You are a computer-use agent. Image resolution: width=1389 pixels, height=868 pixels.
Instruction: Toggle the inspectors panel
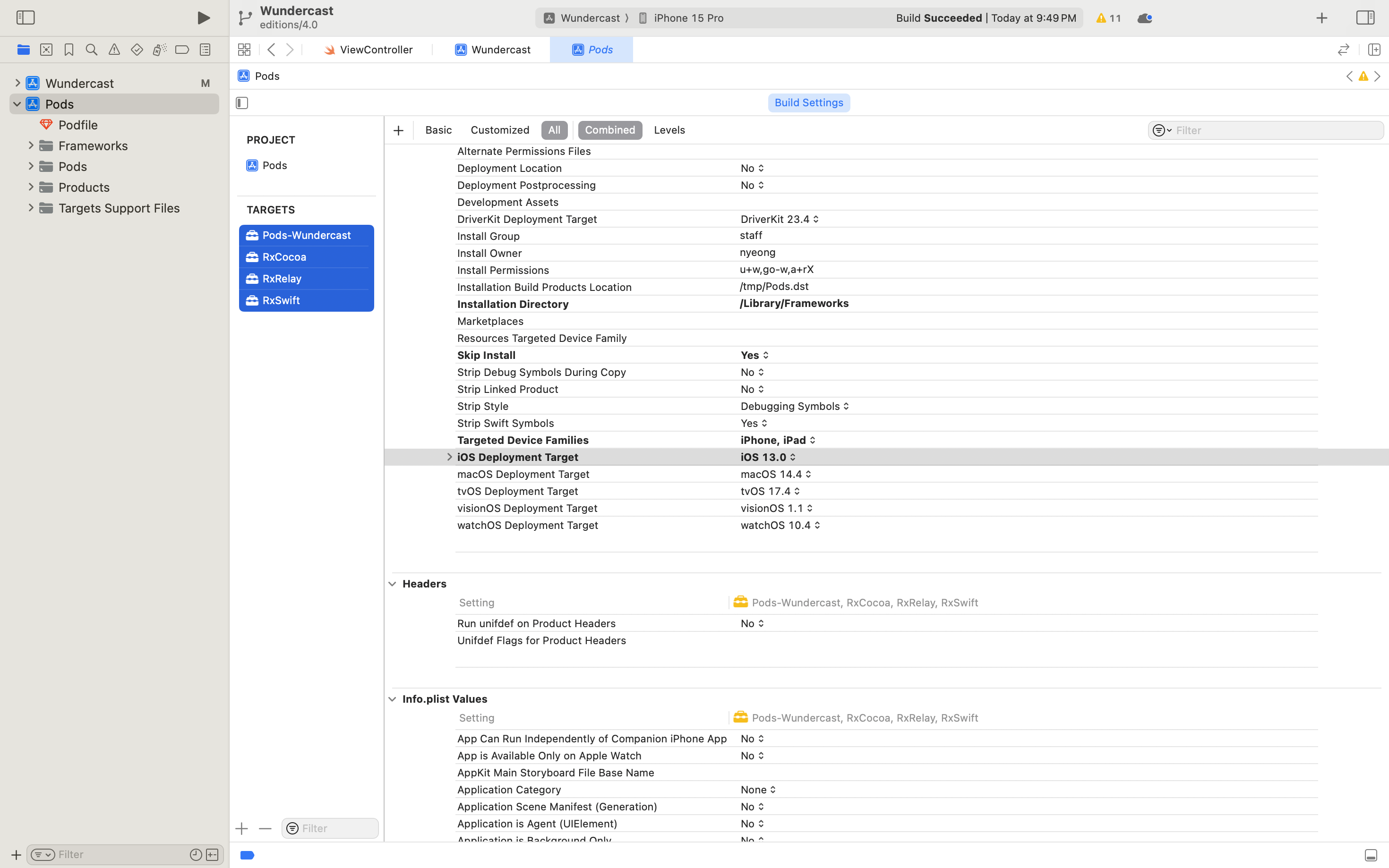(x=1365, y=18)
